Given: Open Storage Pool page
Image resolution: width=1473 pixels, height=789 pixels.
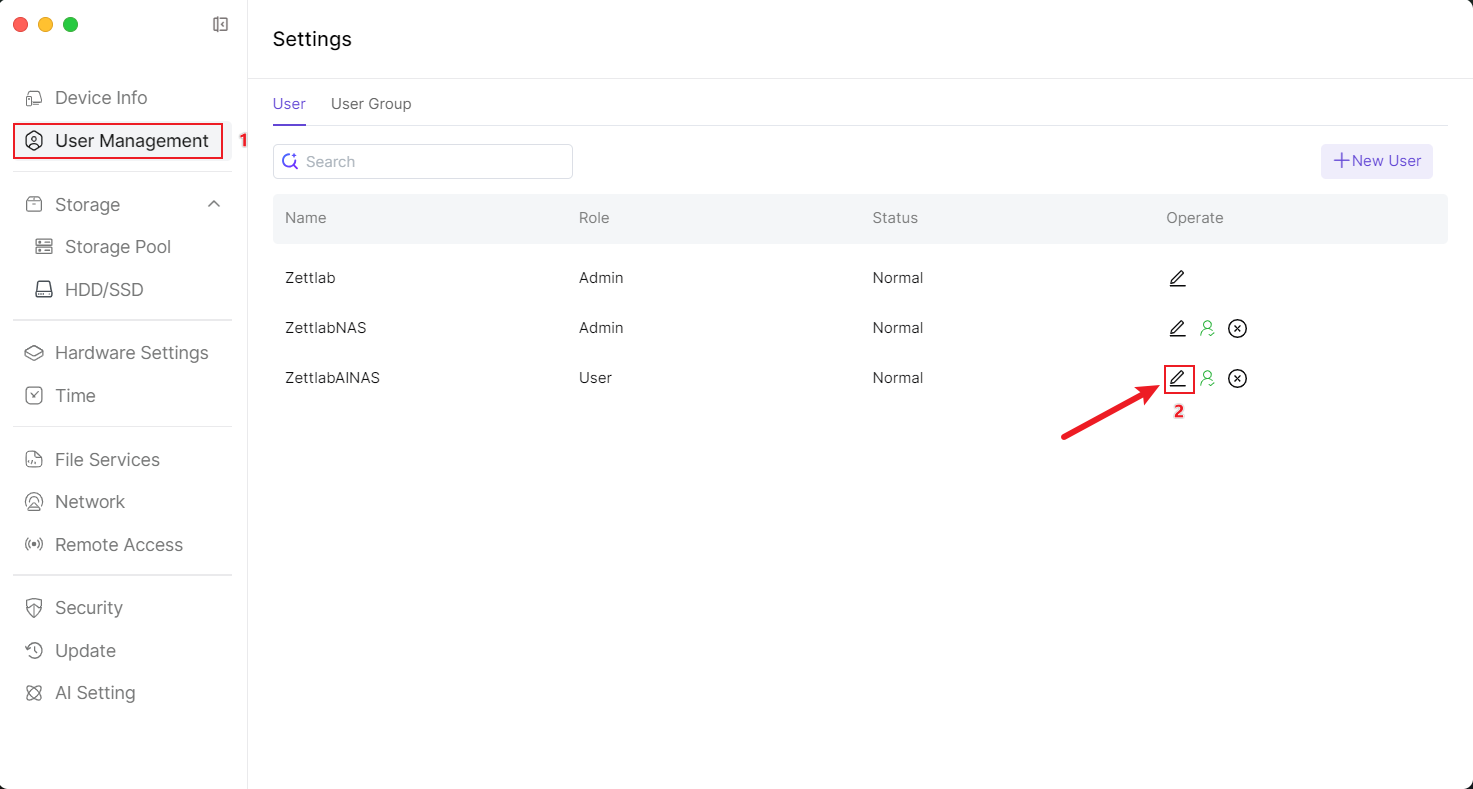Looking at the screenshot, I should tap(117, 247).
